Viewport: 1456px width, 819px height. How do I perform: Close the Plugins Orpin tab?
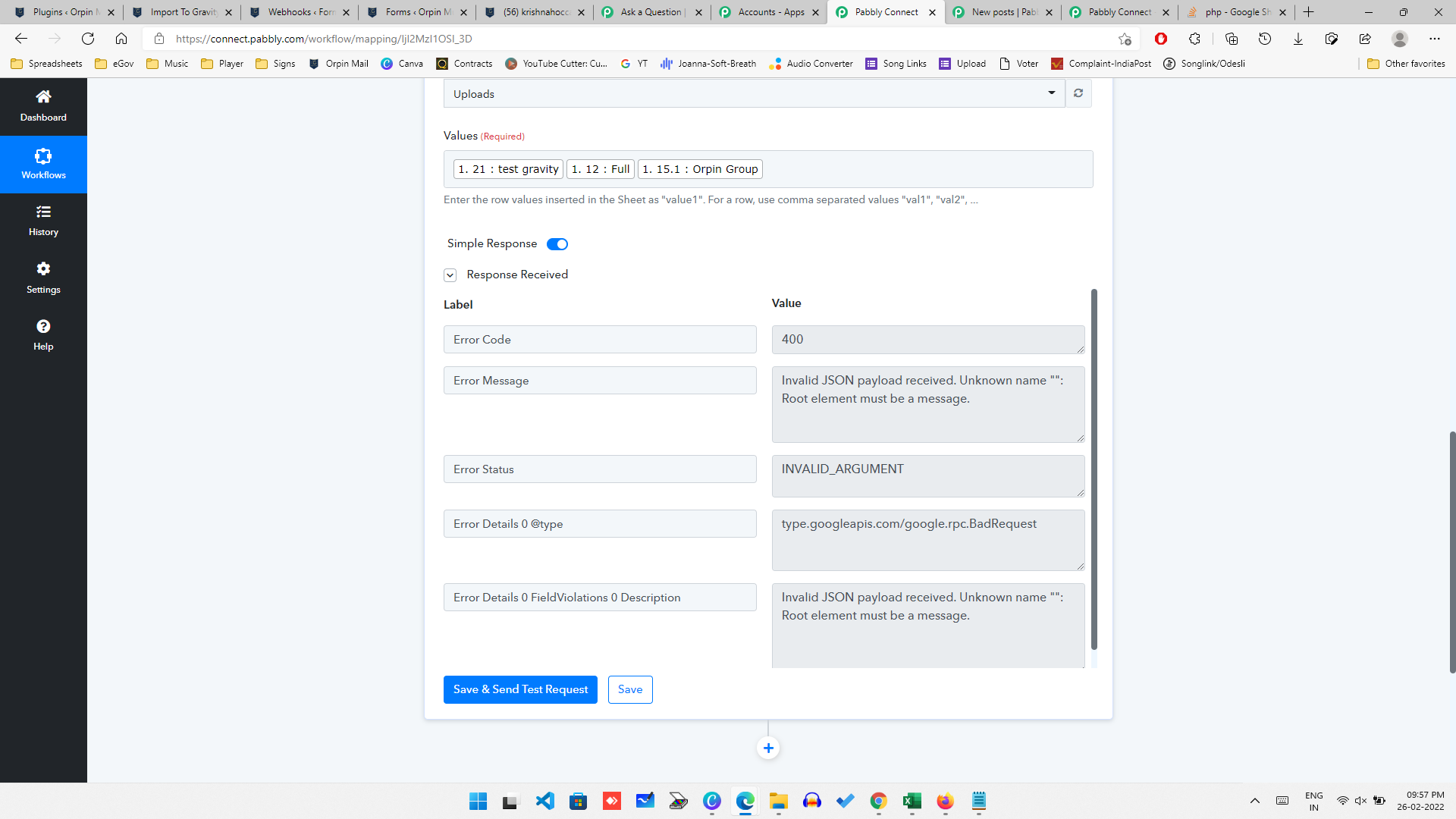pos(111,12)
